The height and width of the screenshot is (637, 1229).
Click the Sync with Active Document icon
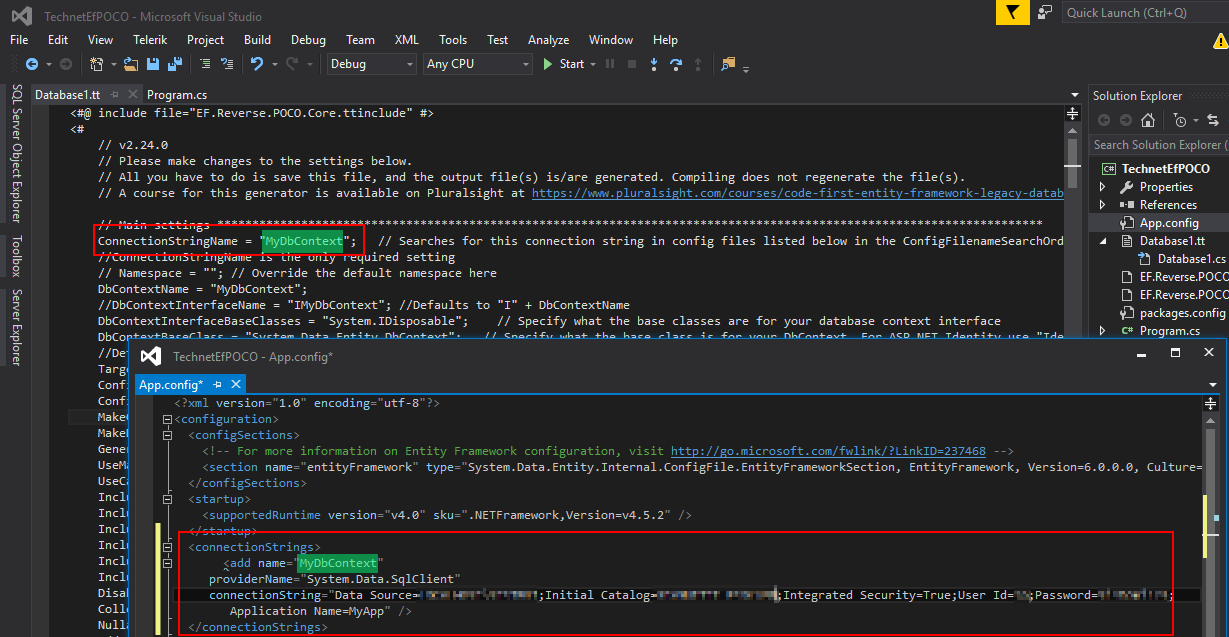1213,120
